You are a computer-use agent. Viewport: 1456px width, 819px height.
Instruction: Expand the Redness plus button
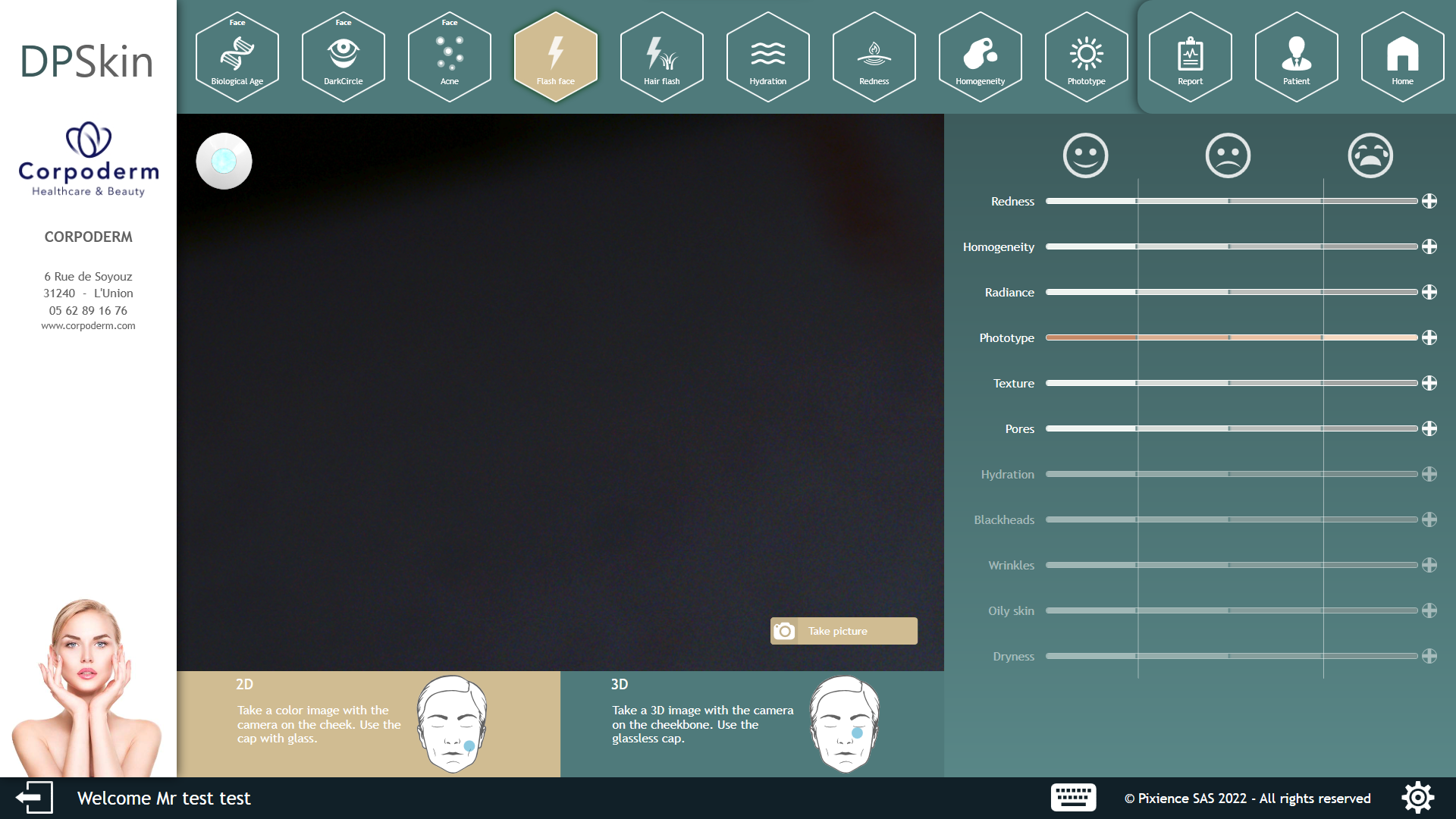click(x=1429, y=201)
